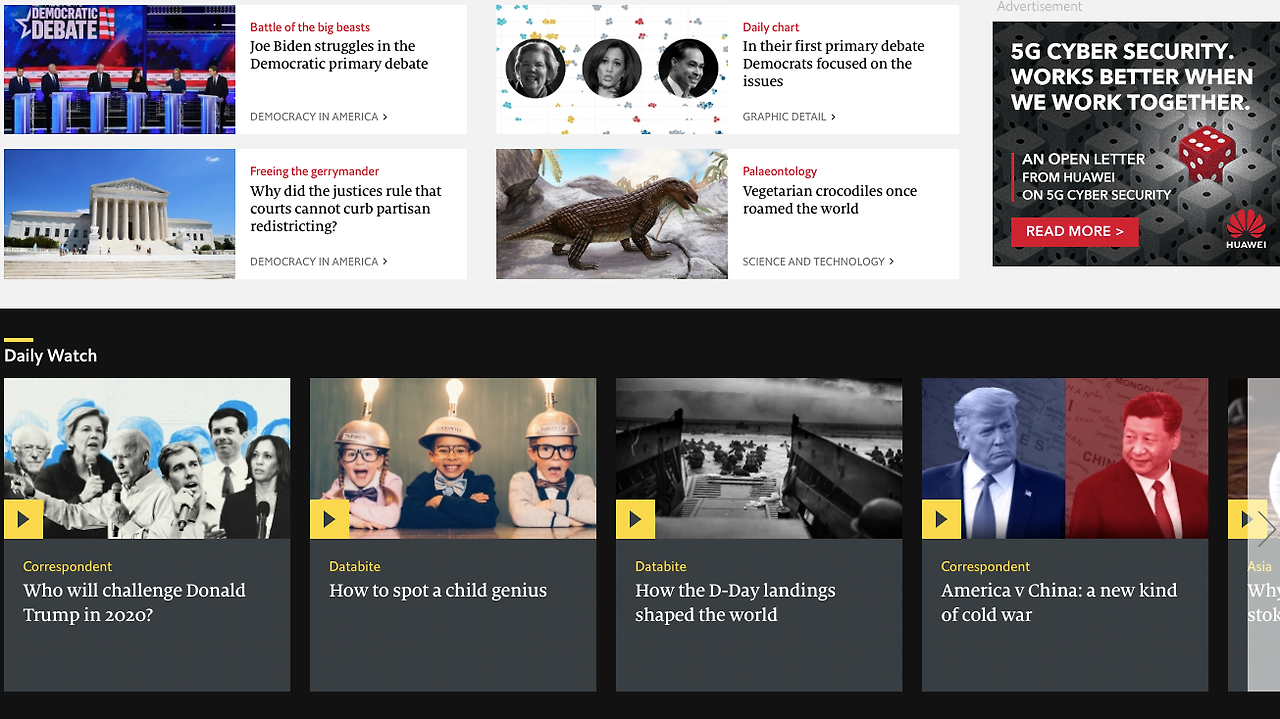Image resolution: width=1280 pixels, height=719 pixels.
Task: Open DEMOCRACY IN AMERICA link under Biden article
Action: pyautogui.click(x=319, y=117)
